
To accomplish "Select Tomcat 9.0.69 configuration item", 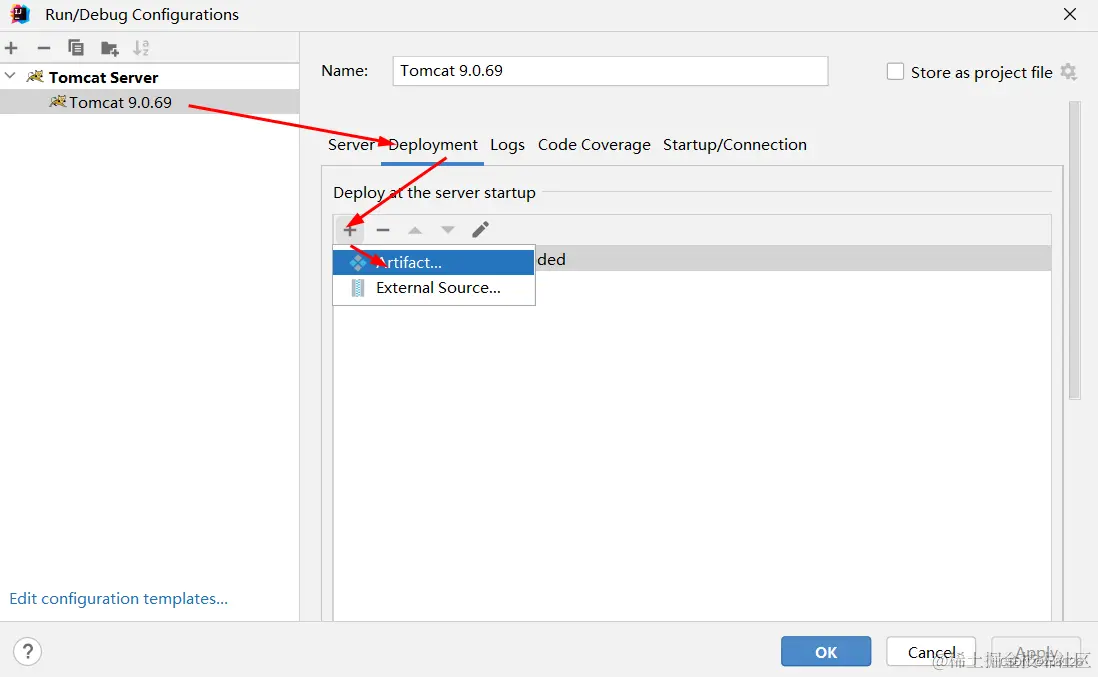I will pyautogui.click(x=149, y=102).
